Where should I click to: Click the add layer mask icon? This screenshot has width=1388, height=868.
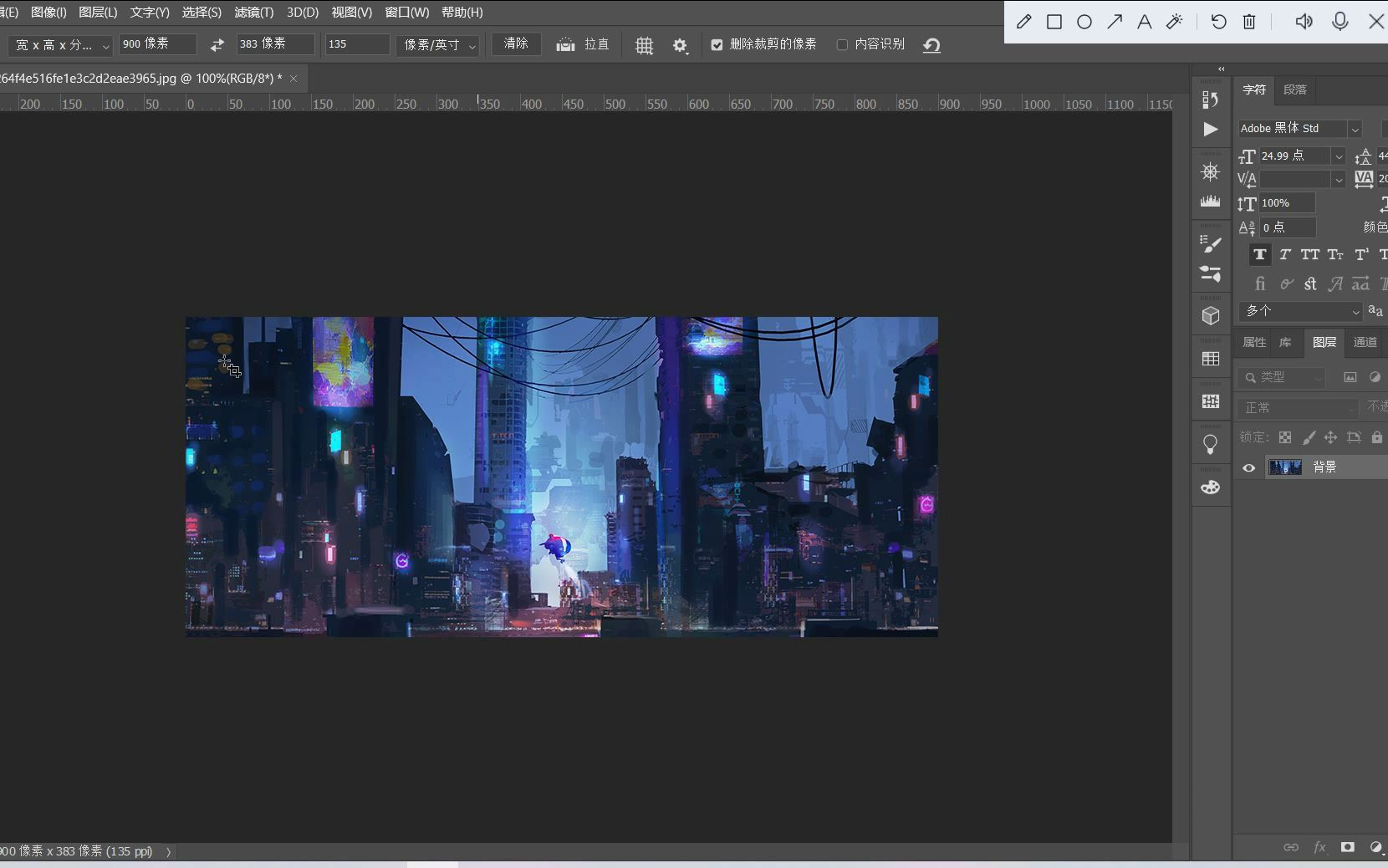point(1347,847)
